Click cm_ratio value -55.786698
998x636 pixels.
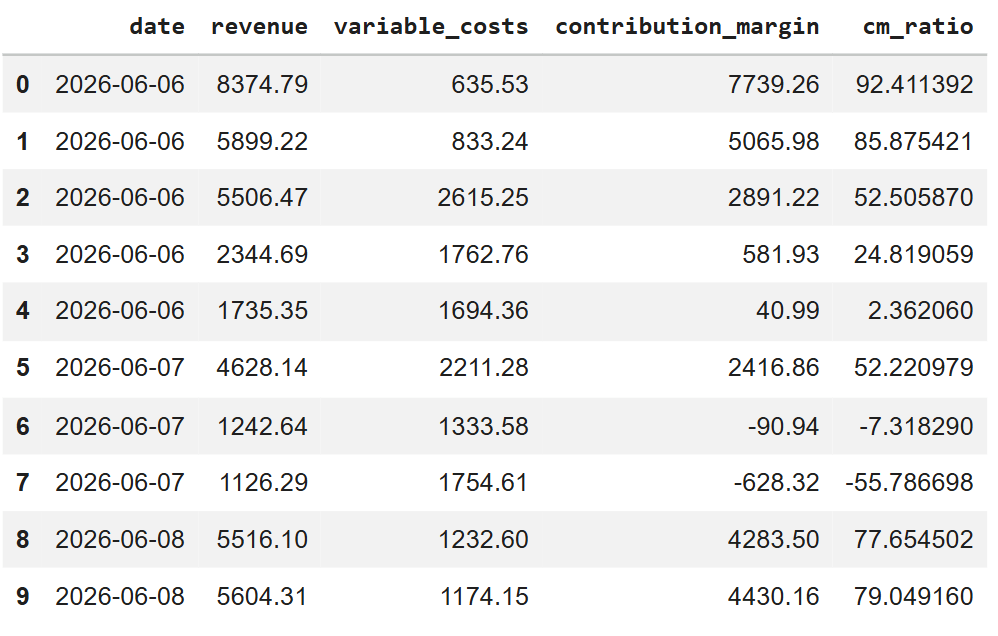[909, 483]
